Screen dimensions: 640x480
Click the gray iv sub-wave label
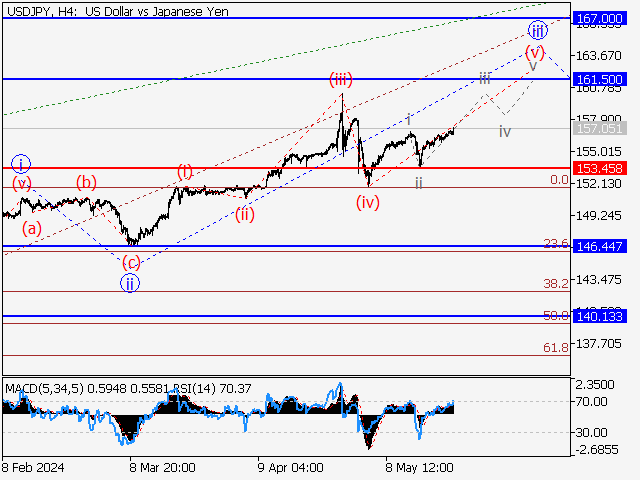pos(505,131)
